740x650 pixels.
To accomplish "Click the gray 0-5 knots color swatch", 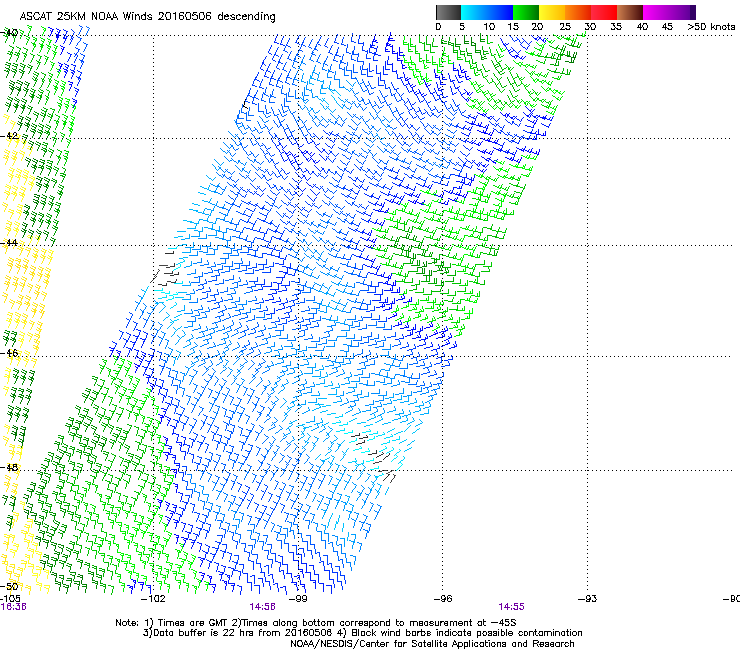I will [x=448, y=12].
